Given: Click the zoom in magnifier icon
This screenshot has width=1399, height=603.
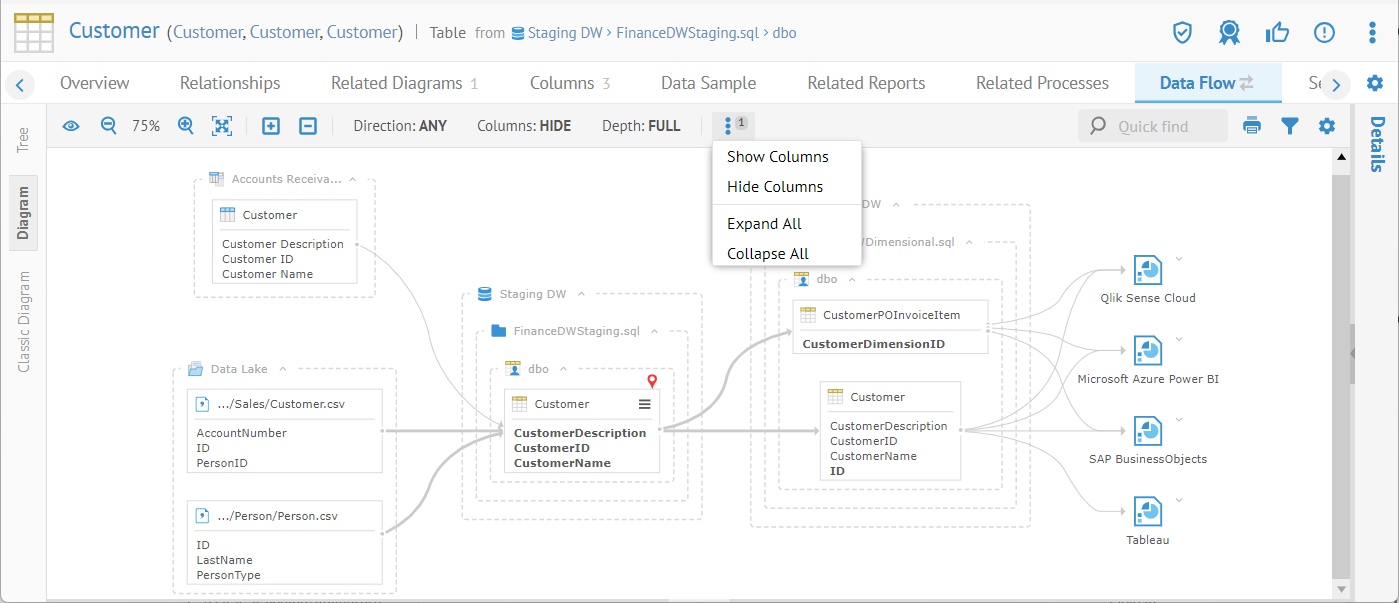Looking at the screenshot, I should click(185, 126).
